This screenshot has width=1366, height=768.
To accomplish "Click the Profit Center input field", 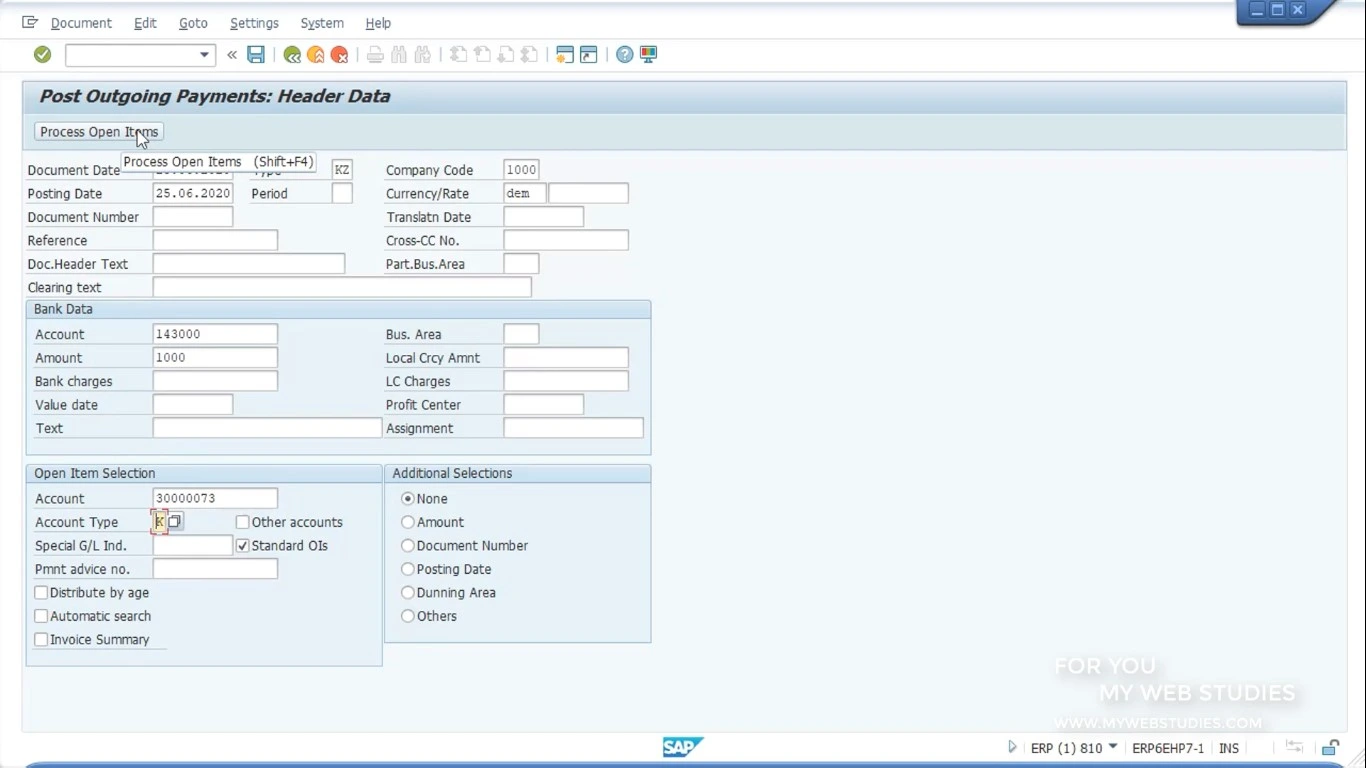I will (544, 405).
